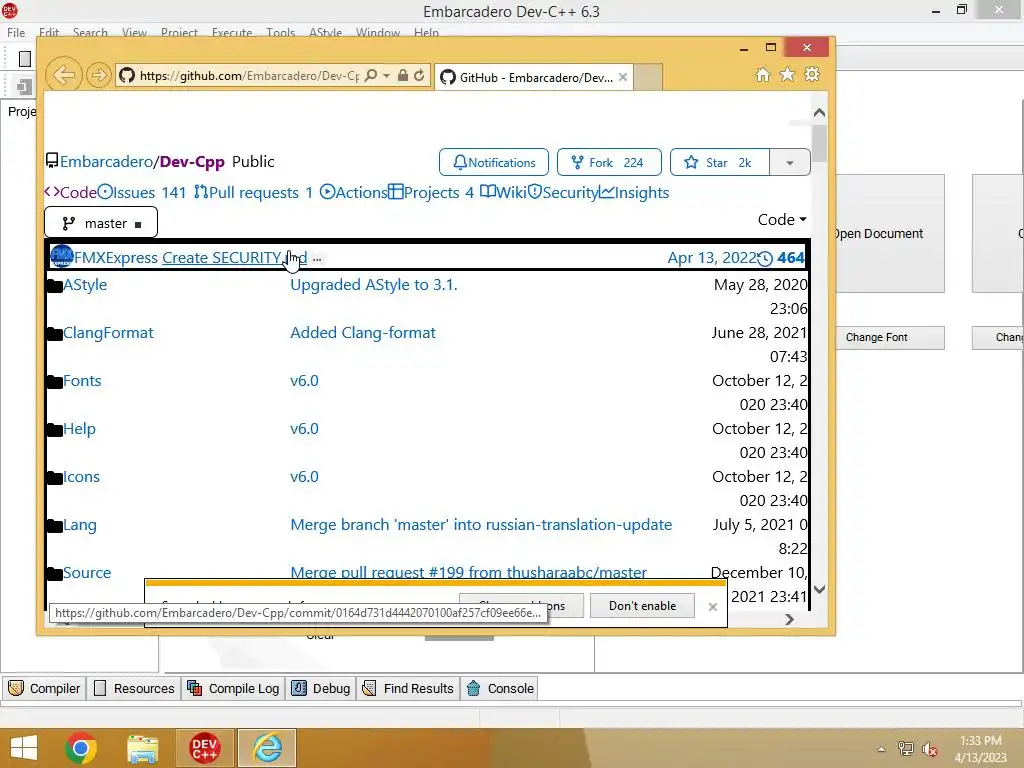This screenshot has width=1024, height=768.
Task: Click the address bar search magnifier icon
Action: coord(371,76)
